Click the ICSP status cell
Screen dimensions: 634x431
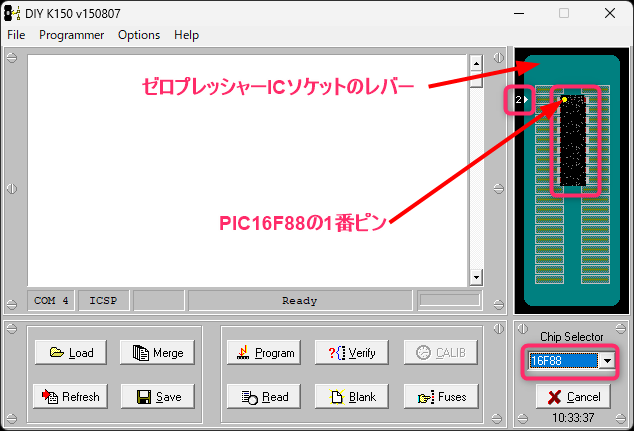pos(104,300)
